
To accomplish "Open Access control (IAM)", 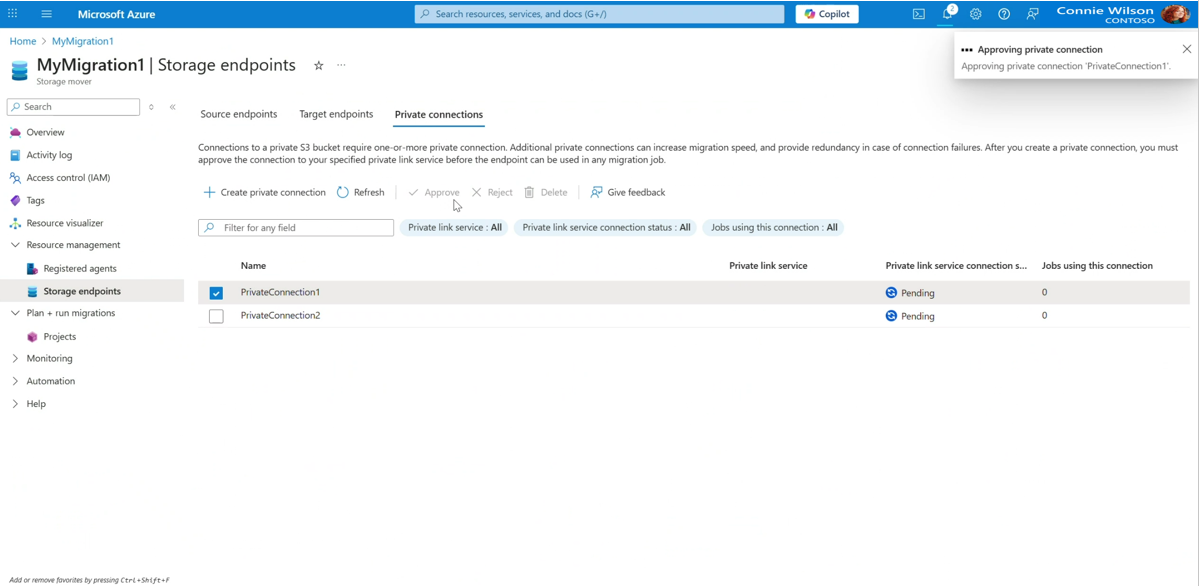I will (x=68, y=178).
